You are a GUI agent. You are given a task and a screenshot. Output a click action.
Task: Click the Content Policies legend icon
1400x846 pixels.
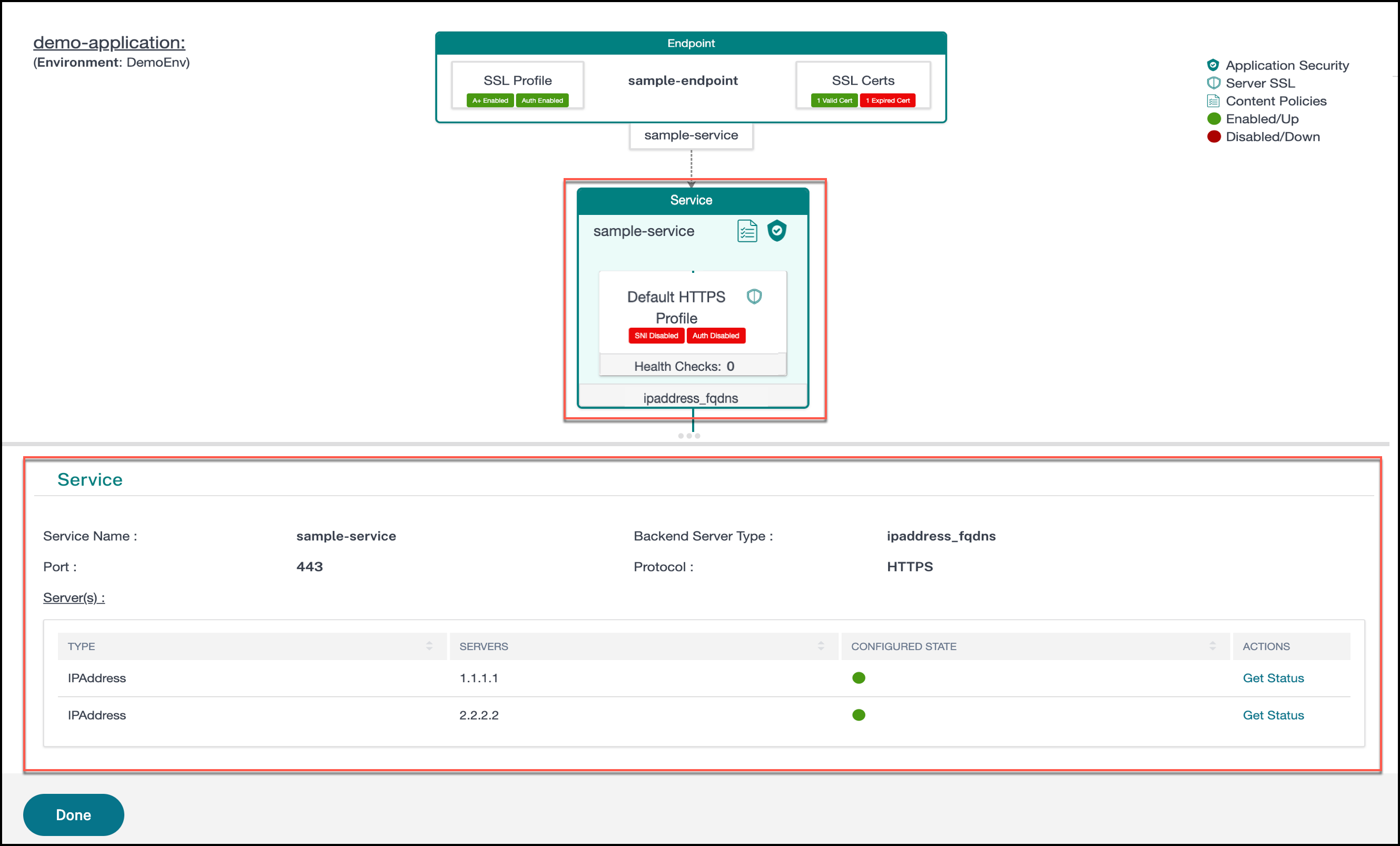coord(1213,101)
